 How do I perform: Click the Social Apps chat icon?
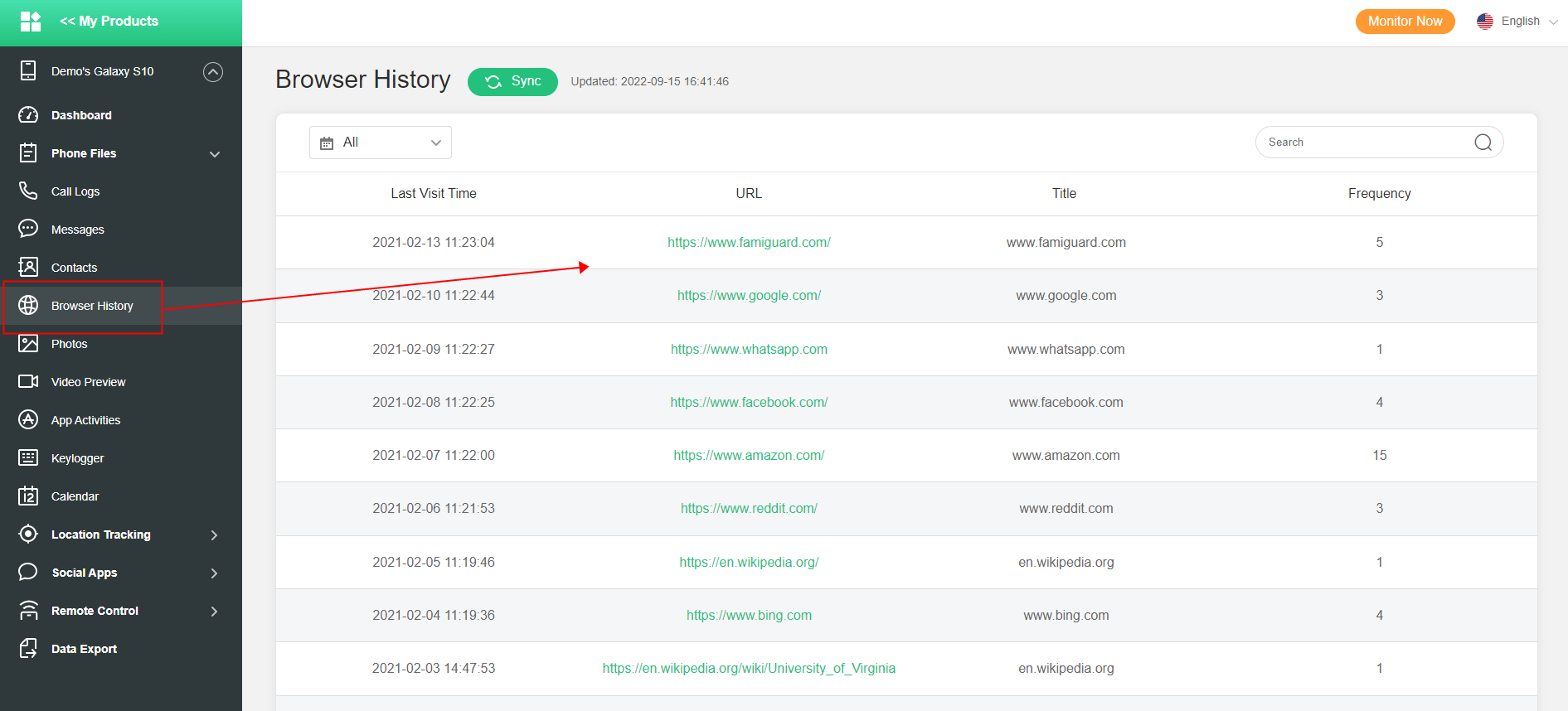(28, 572)
